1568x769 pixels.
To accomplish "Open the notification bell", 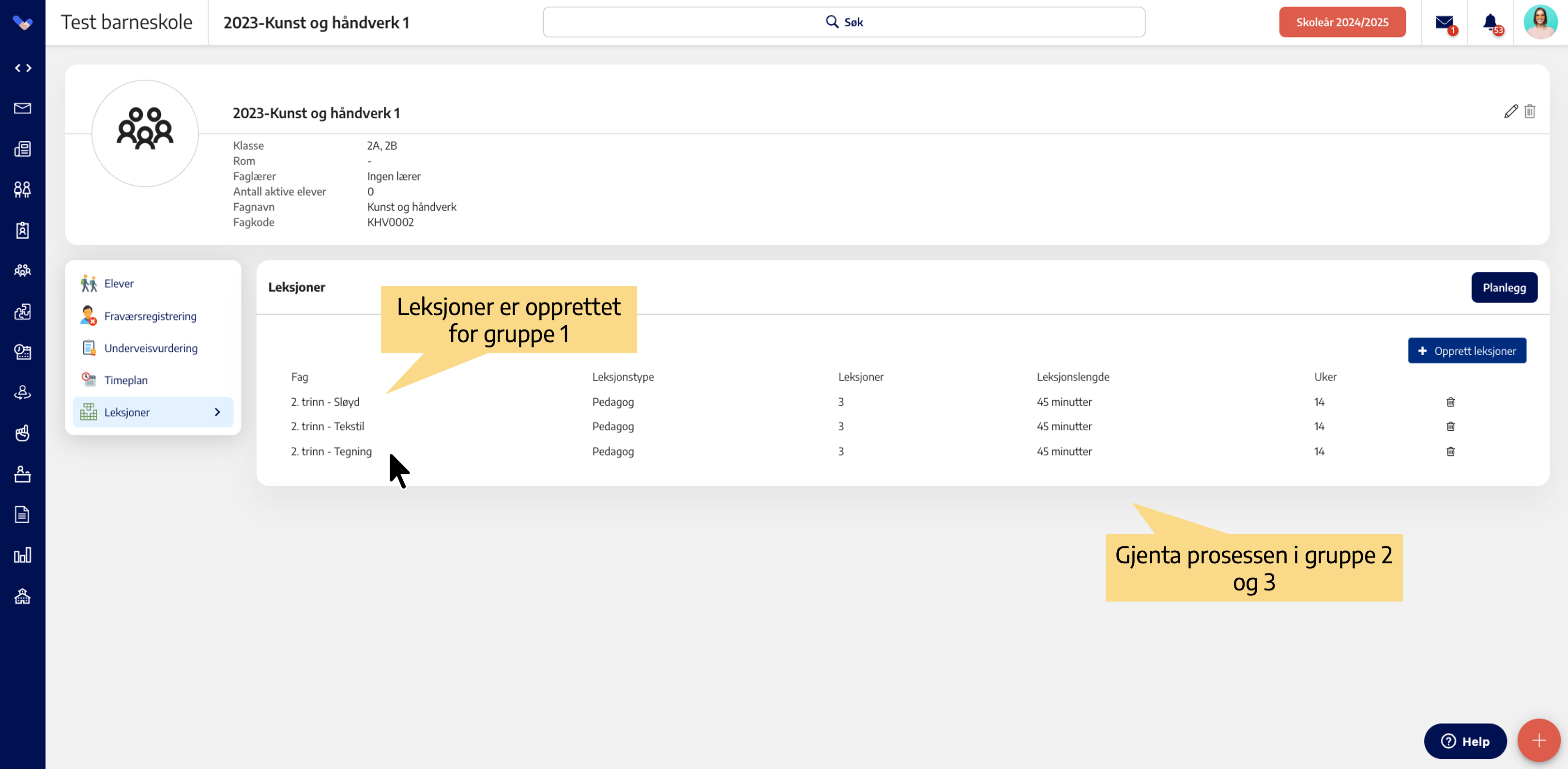I will [1491, 23].
